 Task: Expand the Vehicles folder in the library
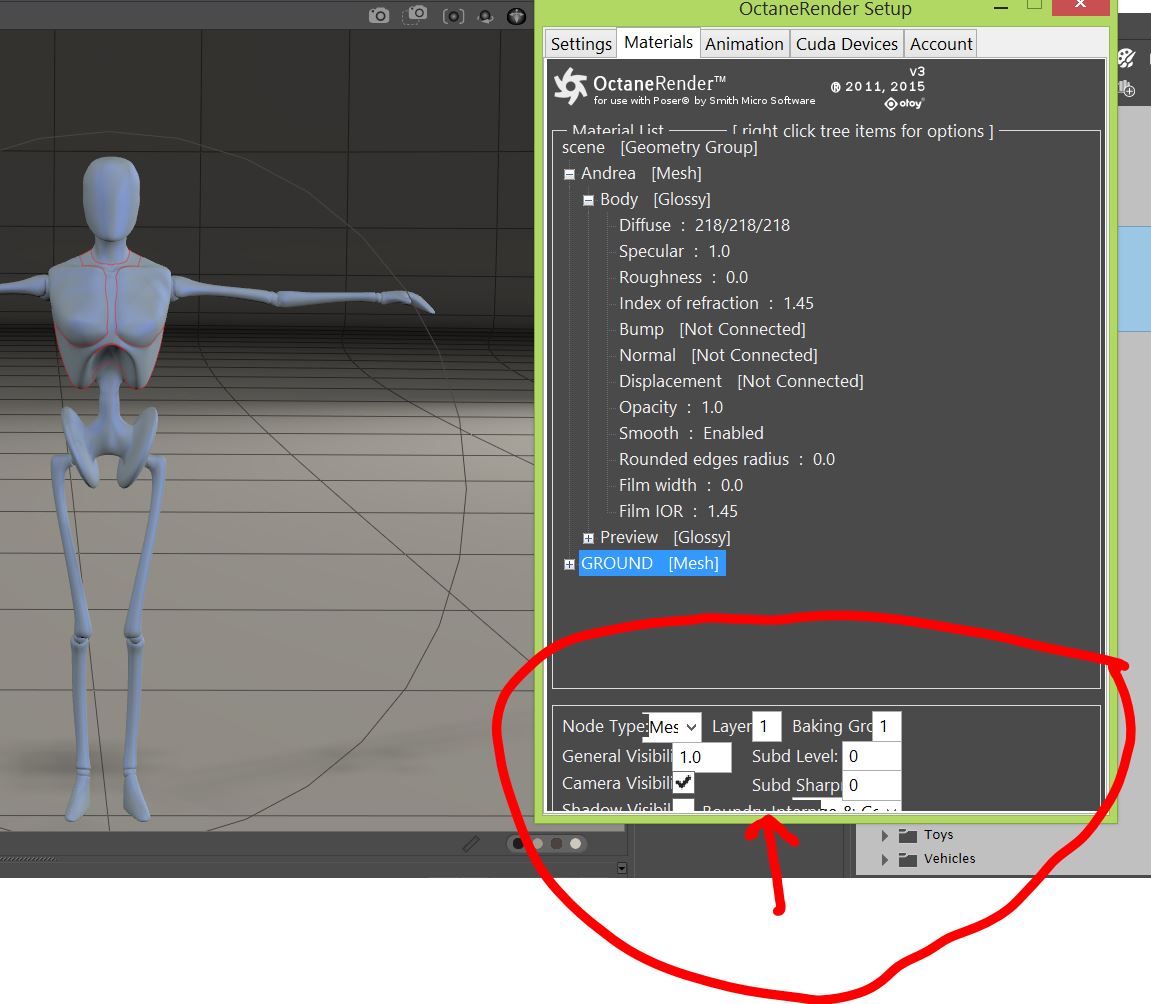pos(885,859)
